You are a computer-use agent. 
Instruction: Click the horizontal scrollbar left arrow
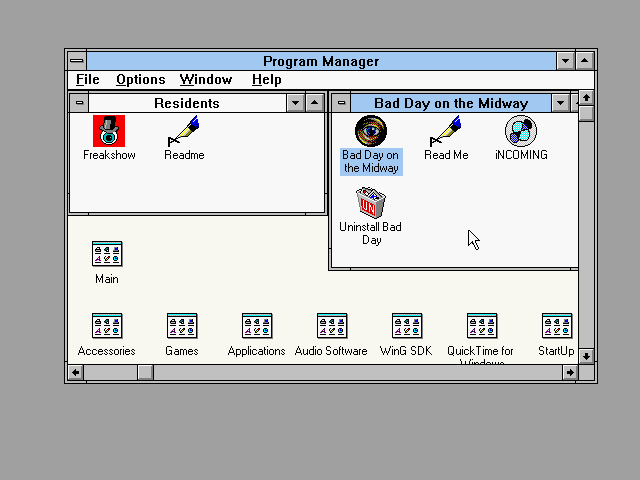click(x=76, y=372)
